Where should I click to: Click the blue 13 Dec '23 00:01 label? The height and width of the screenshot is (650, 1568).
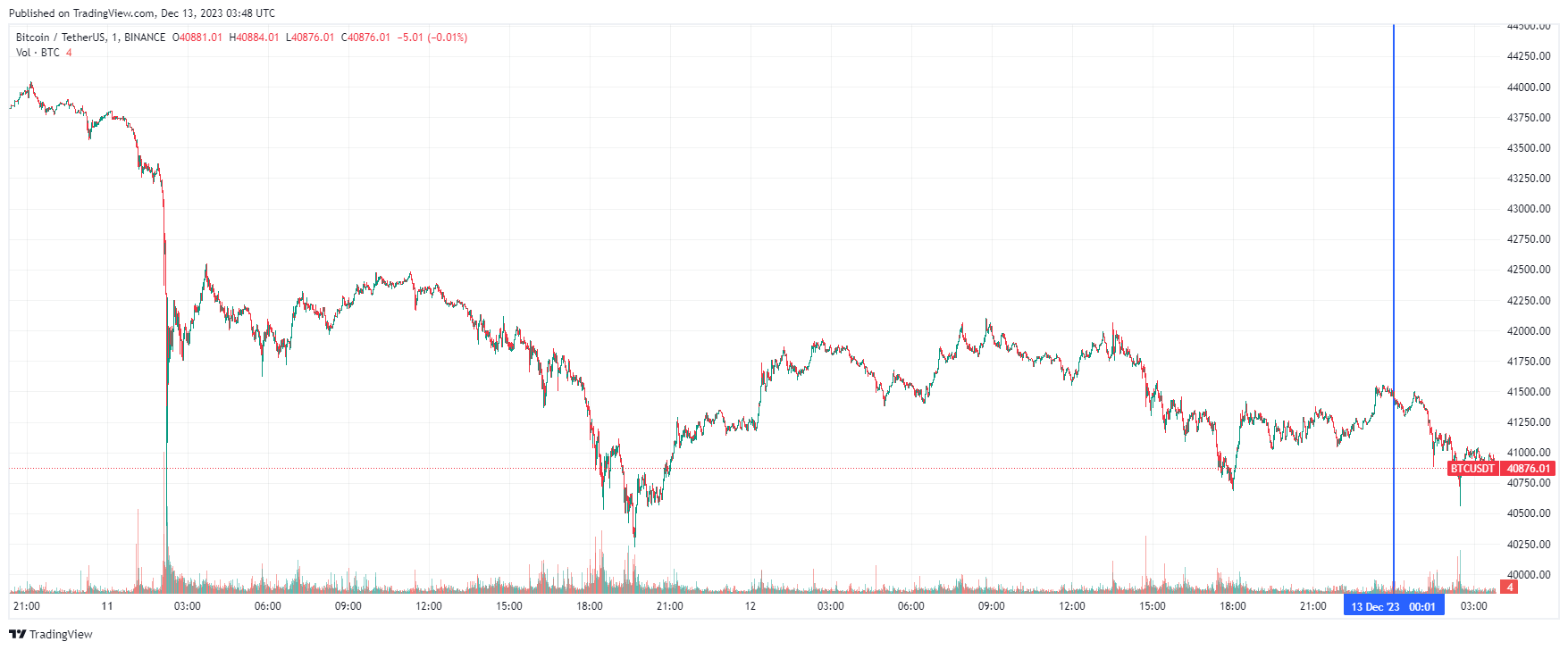click(x=1394, y=606)
